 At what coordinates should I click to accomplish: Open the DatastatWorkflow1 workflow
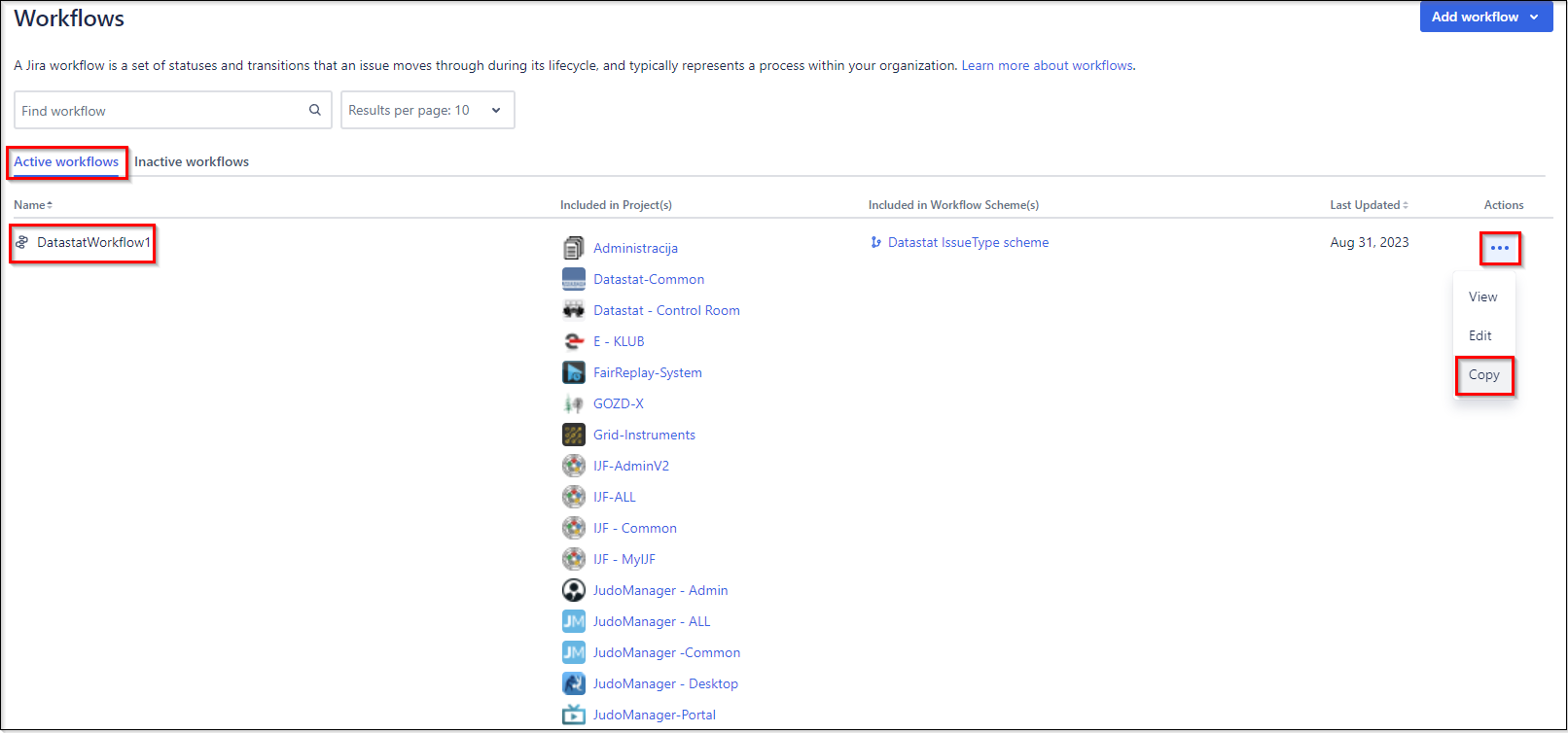[x=93, y=242]
